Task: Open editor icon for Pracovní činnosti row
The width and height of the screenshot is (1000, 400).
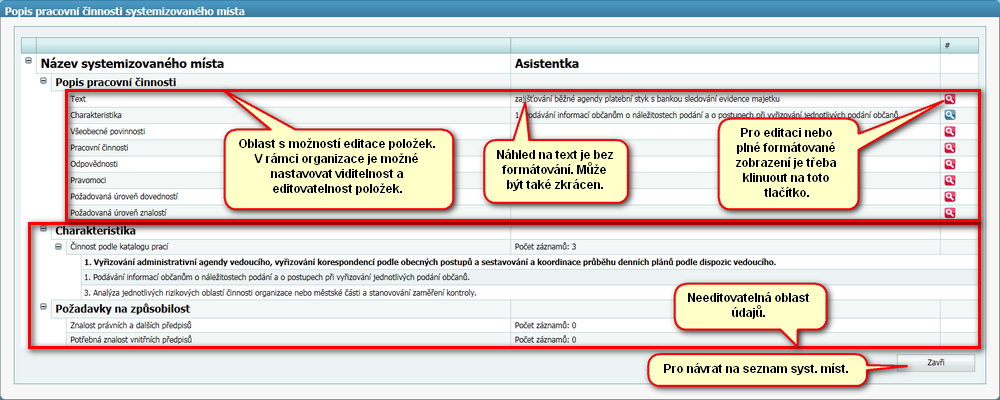Action: (x=948, y=148)
